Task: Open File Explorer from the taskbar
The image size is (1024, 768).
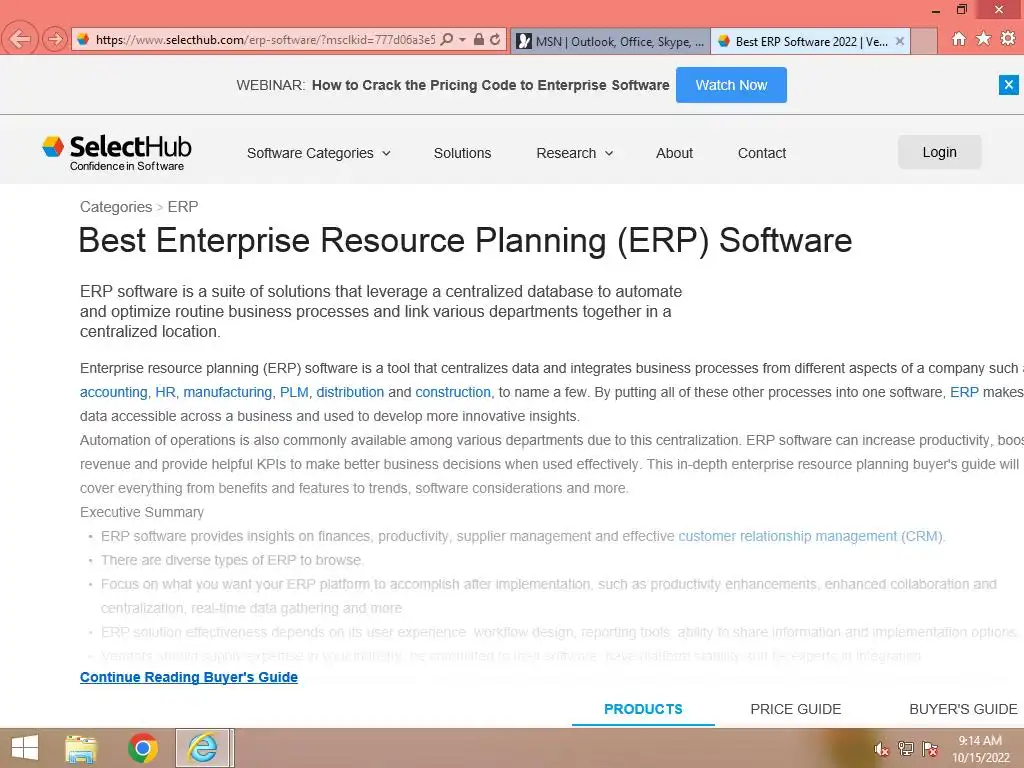Action: pyautogui.click(x=81, y=748)
